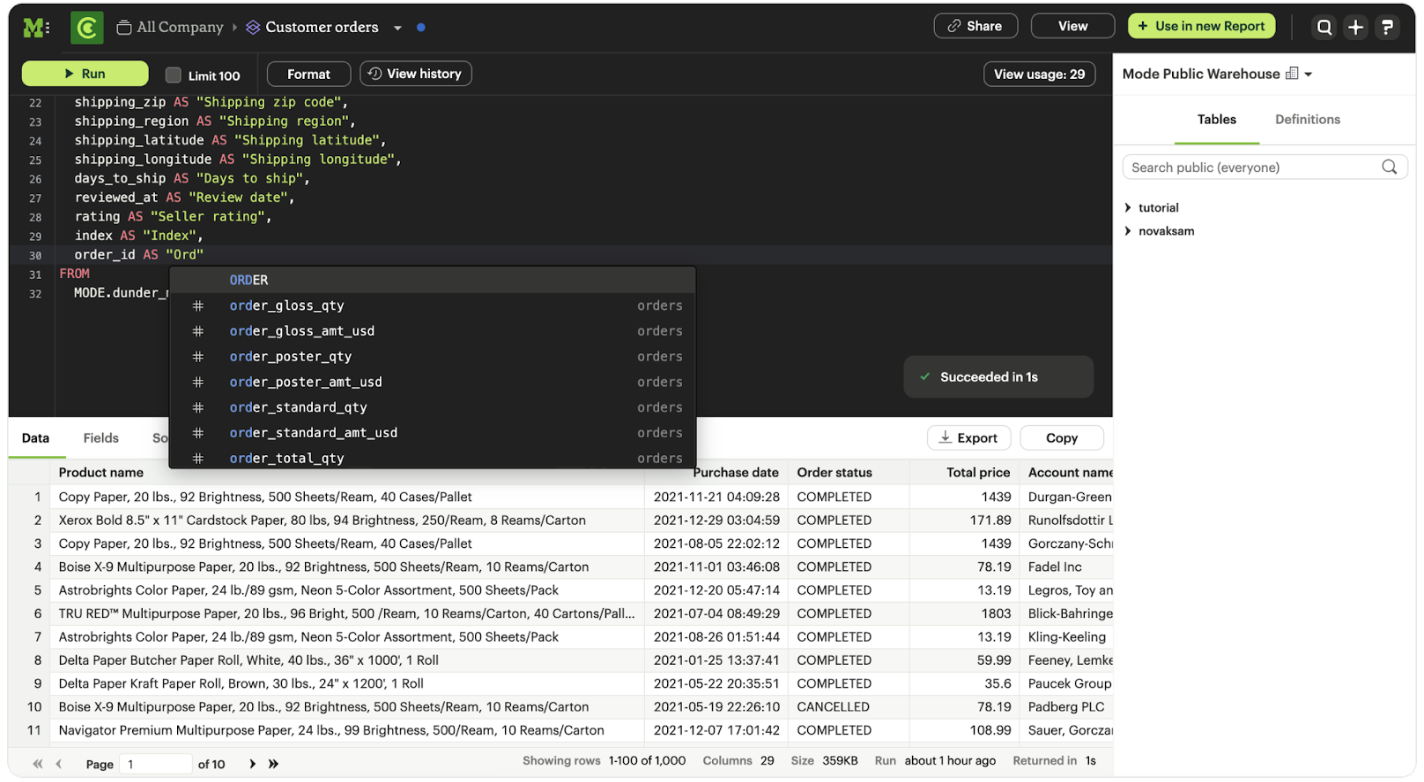1424x782 pixels.
Task: Click the Export button
Action: (968, 438)
